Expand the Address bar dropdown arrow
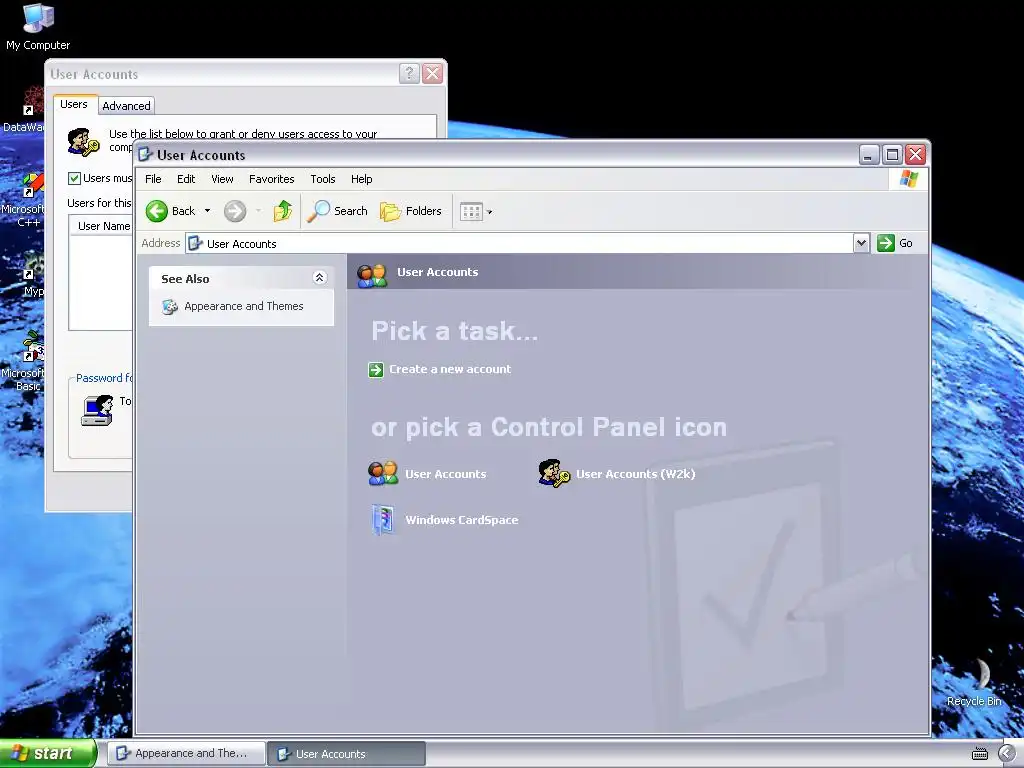Viewport: 1024px width, 768px height. click(x=861, y=243)
